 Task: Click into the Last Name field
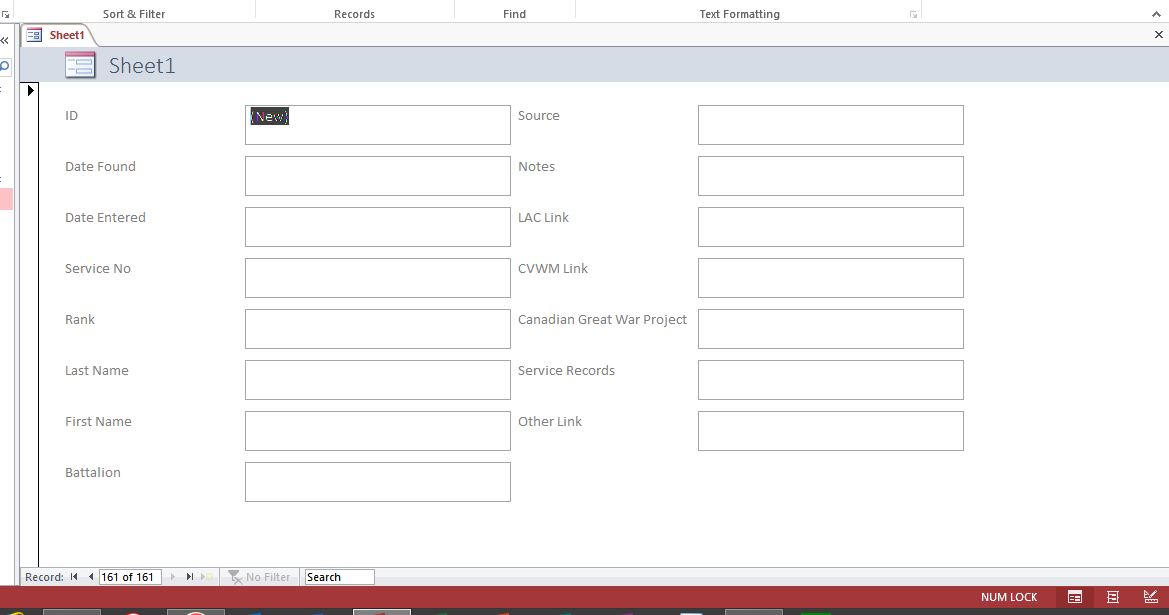click(377, 380)
